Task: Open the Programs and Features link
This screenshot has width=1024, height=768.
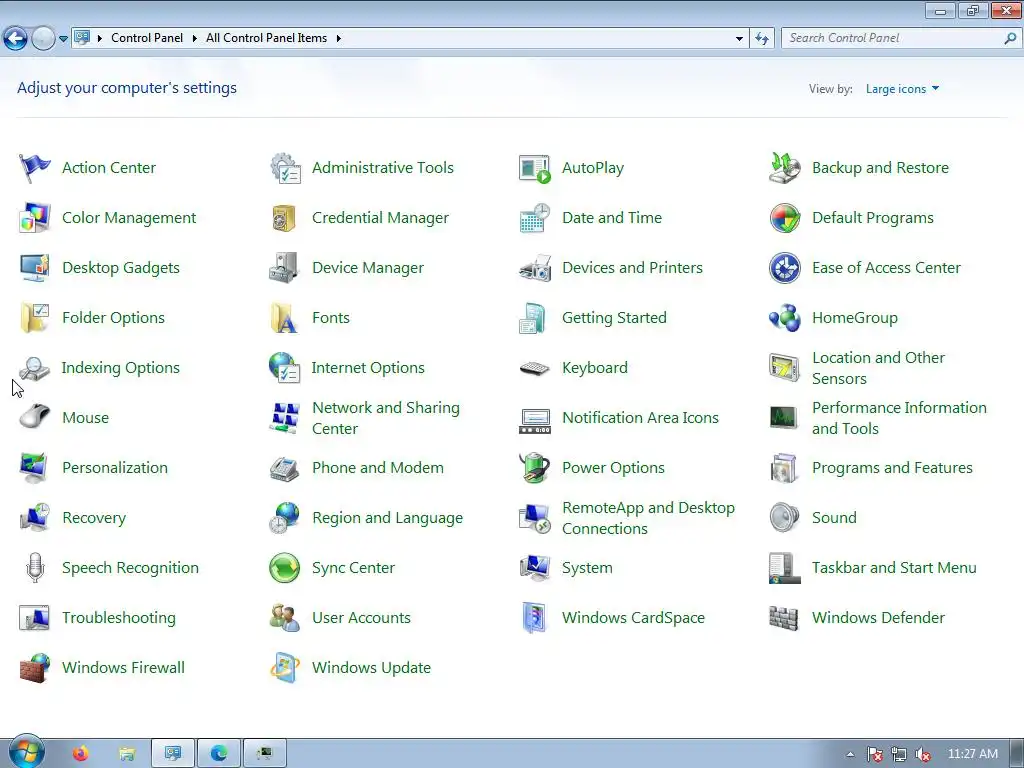Action: point(892,468)
